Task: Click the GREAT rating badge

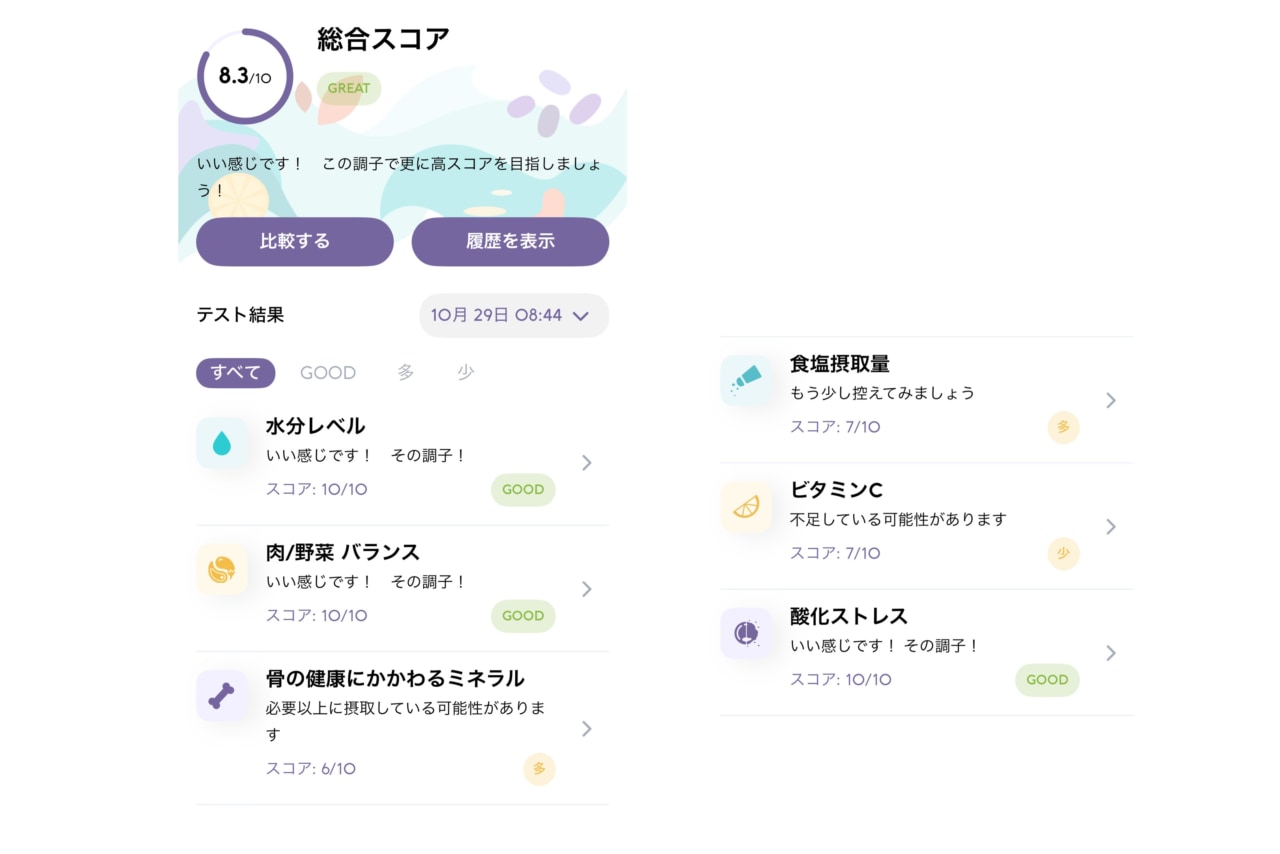Action: 349,88
